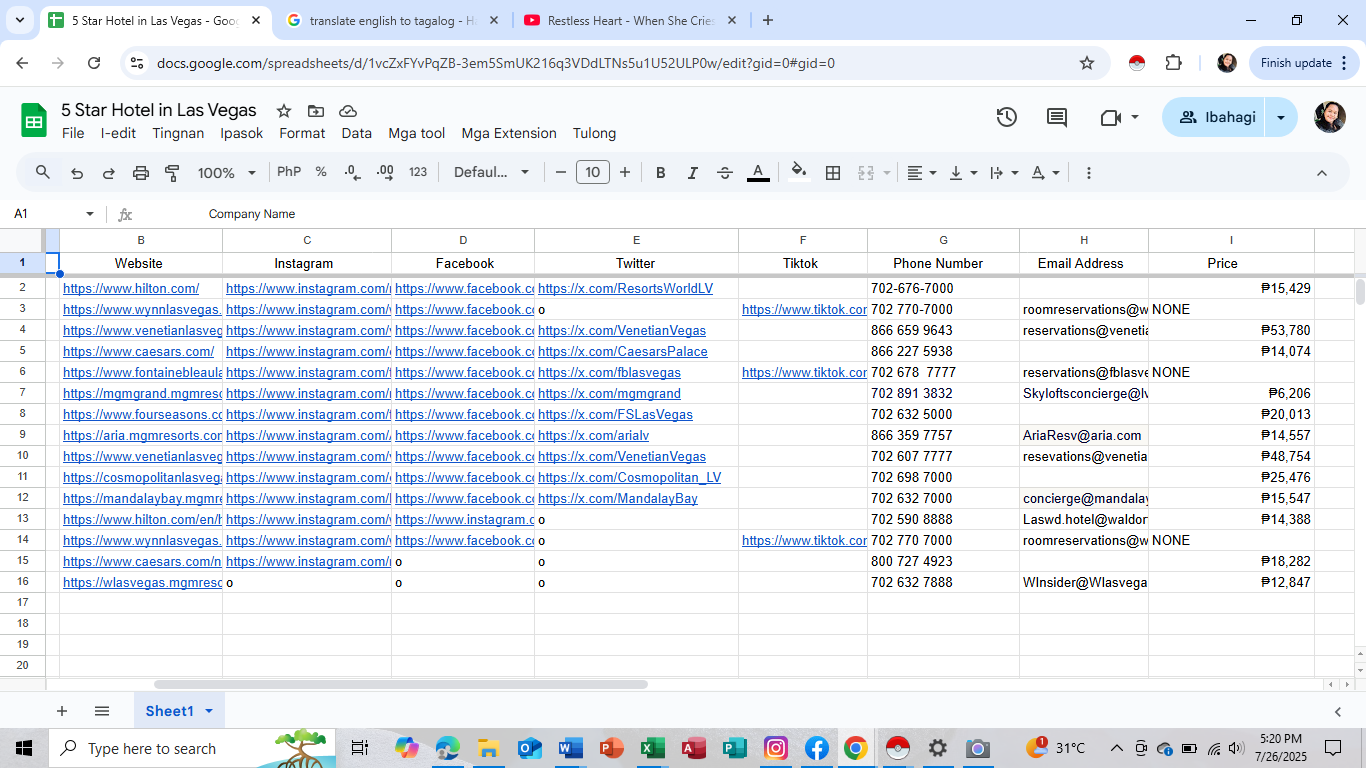The height and width of the screenshot is (768, 1366).
Task: Open the borders menu
Action: [833, 173]
